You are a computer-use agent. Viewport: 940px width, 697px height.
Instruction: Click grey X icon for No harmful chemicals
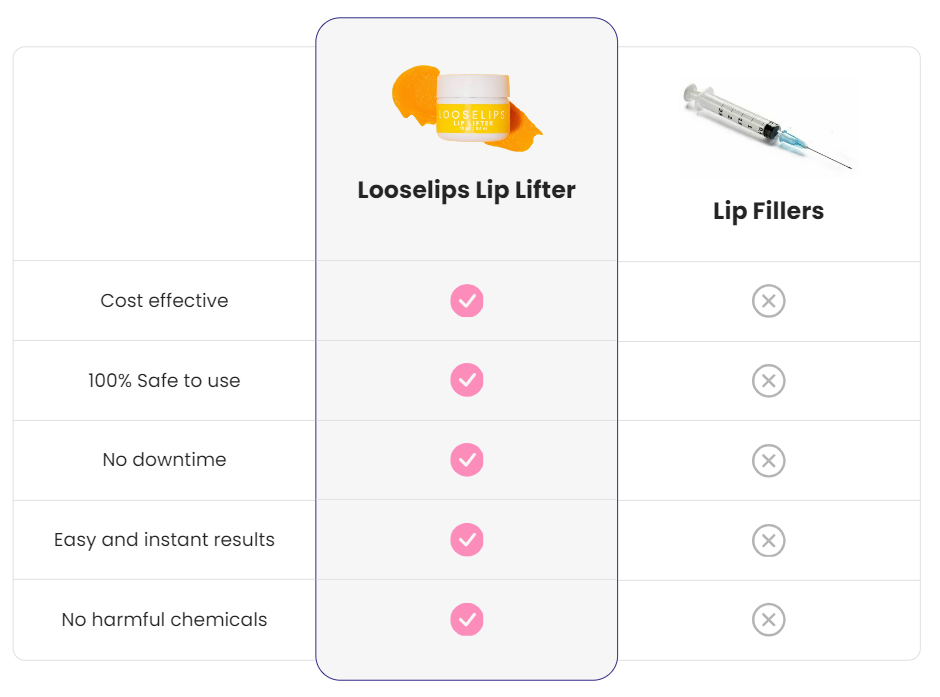tap(768, 619)
